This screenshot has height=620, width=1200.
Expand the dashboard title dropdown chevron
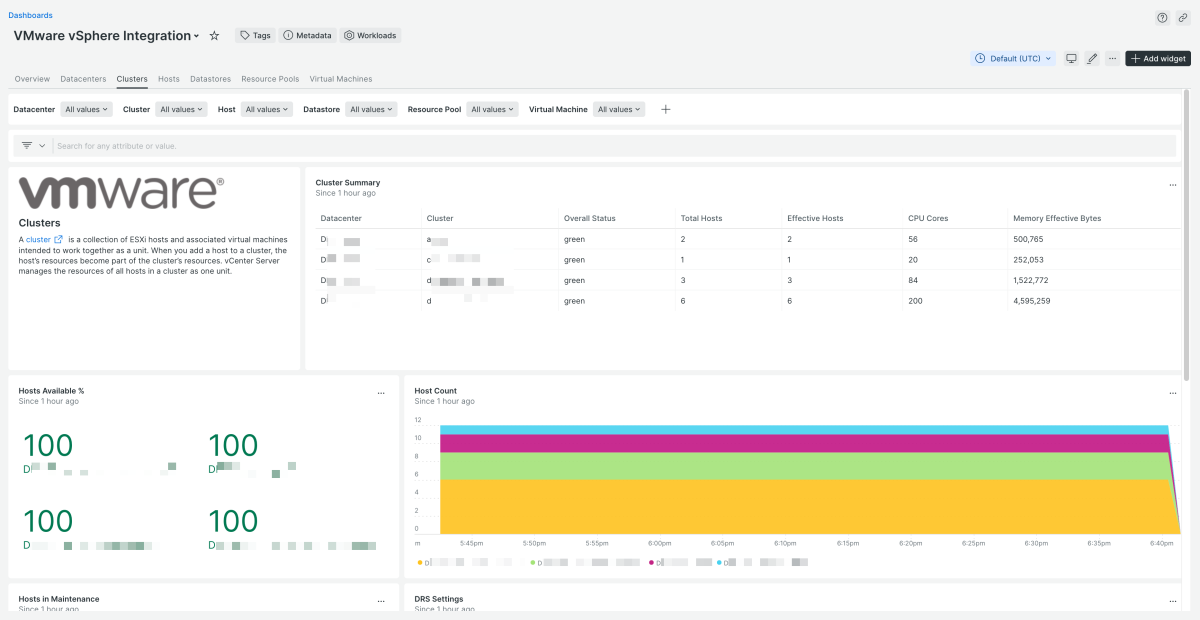click(197, 36)
